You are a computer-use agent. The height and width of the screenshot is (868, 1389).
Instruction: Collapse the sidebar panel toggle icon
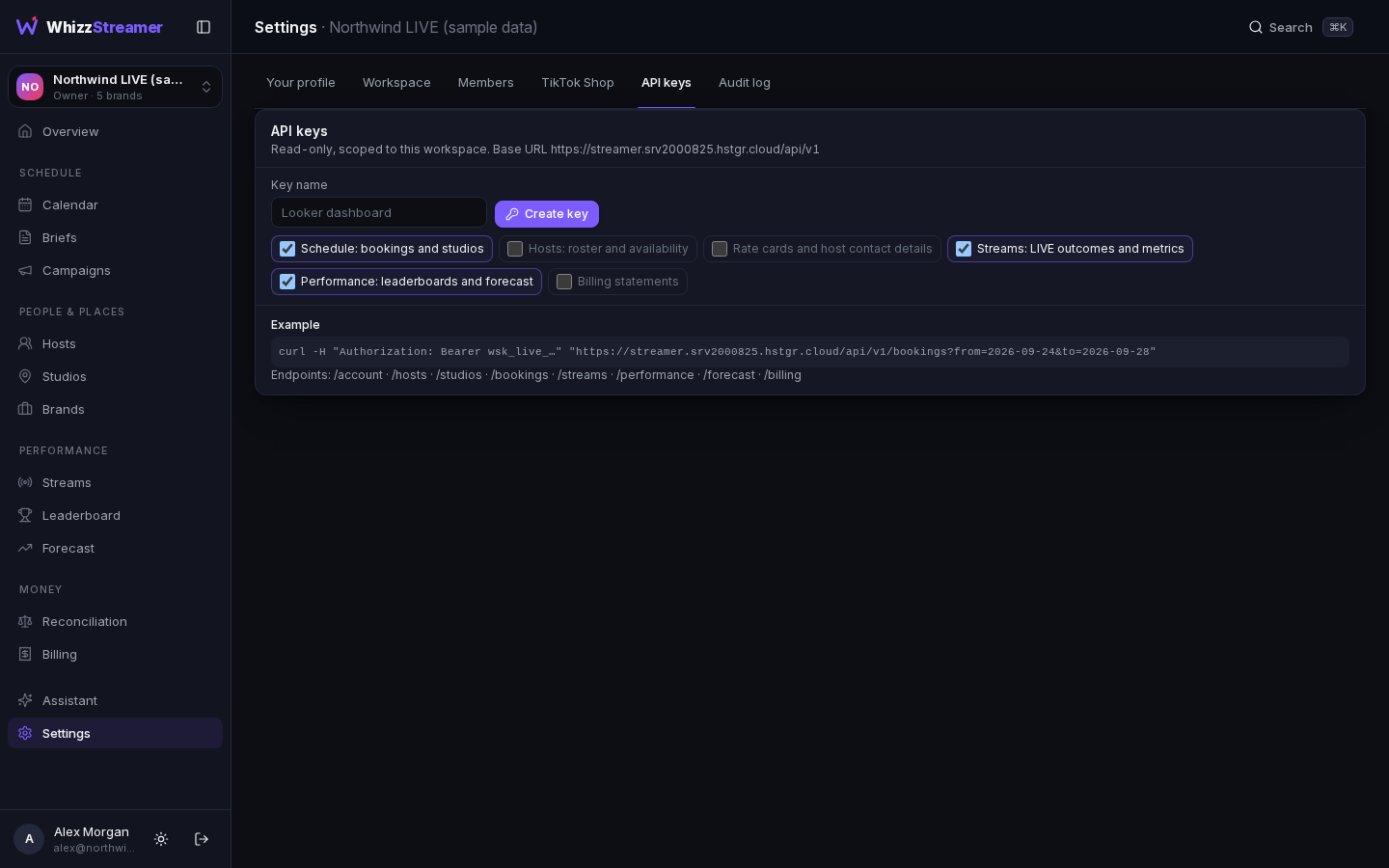(204, 27)
